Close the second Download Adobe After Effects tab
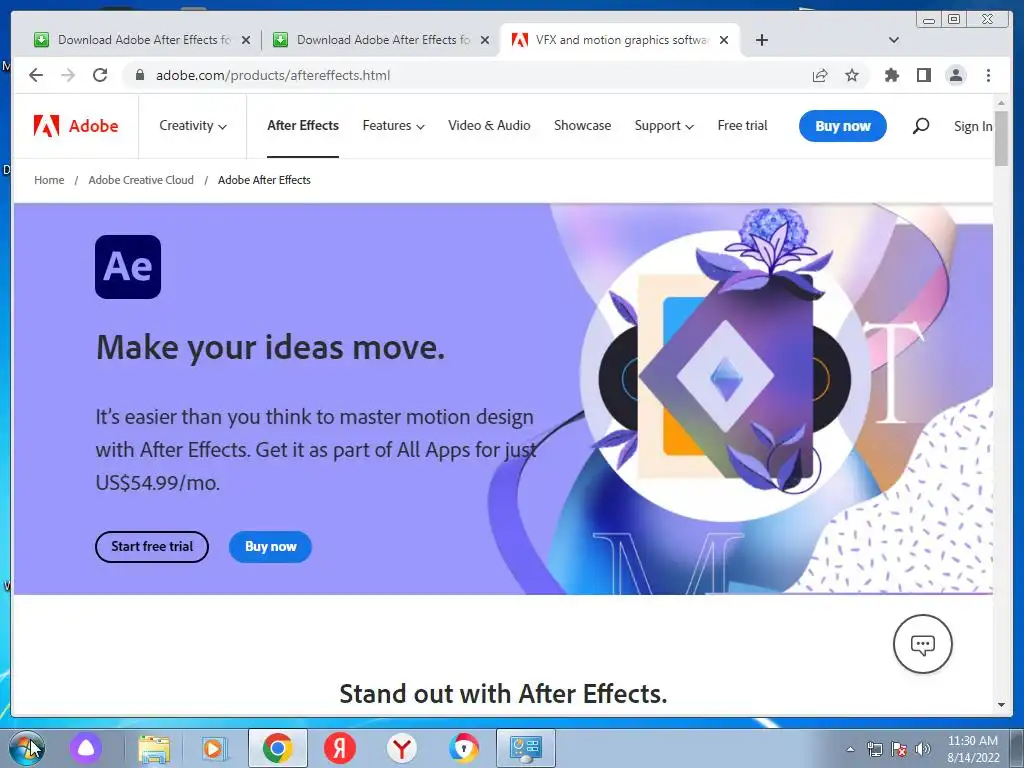This screenshot has height=768, width=1024. tap(485, 40)
